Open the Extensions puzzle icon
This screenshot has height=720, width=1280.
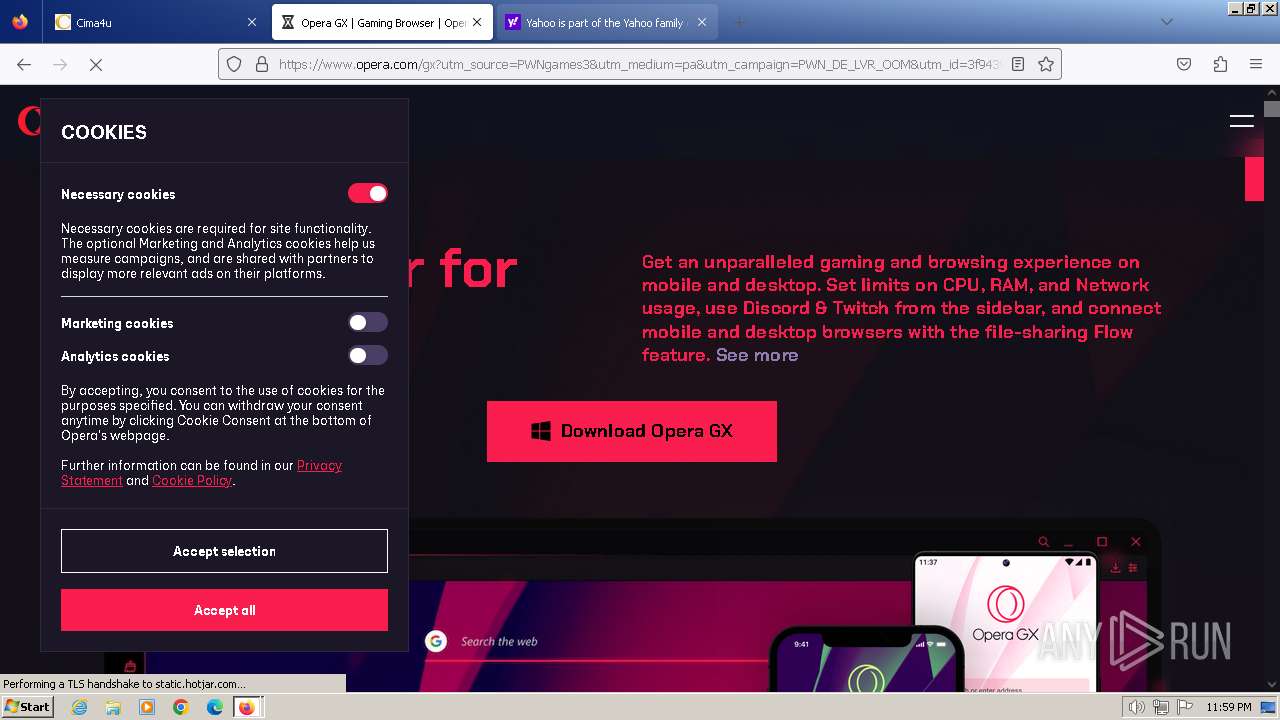pyautogui.click(x=1220, y=64)
